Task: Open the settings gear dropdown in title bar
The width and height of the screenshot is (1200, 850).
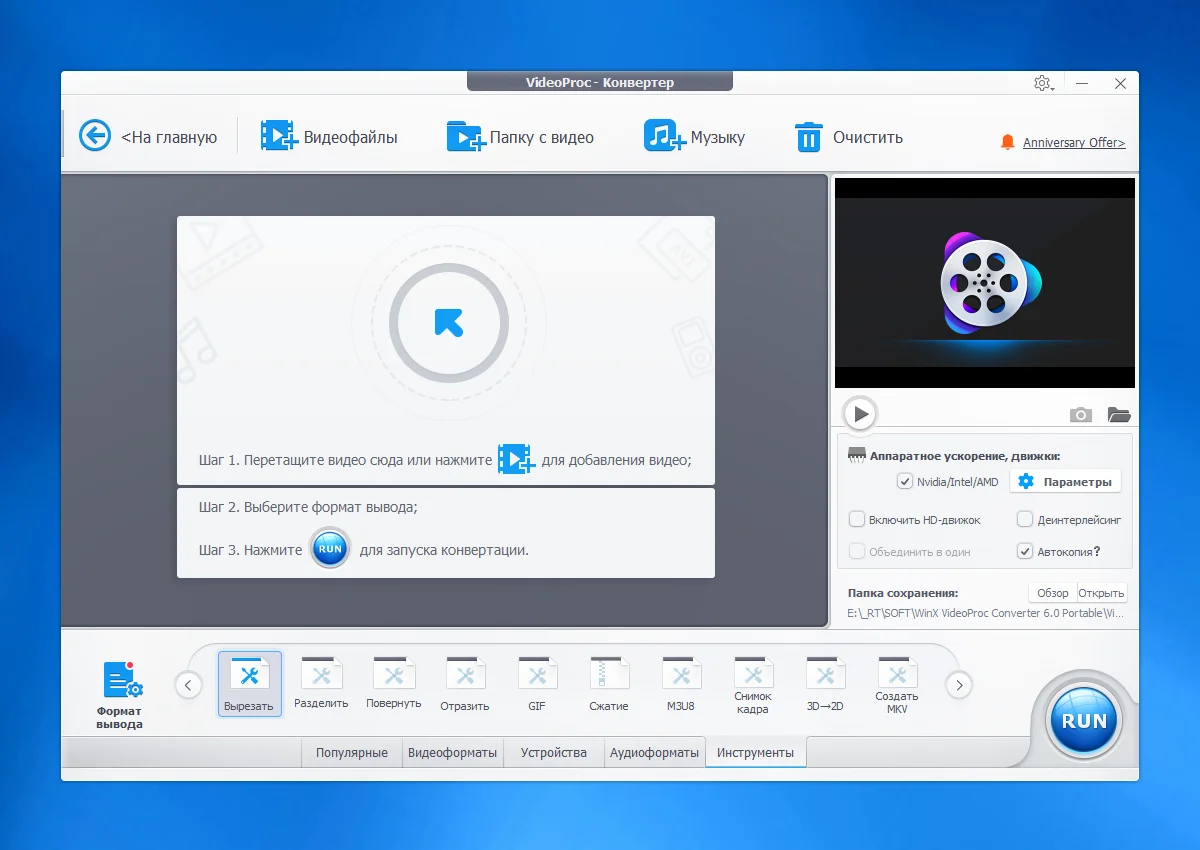Action: coord(1043,83)
